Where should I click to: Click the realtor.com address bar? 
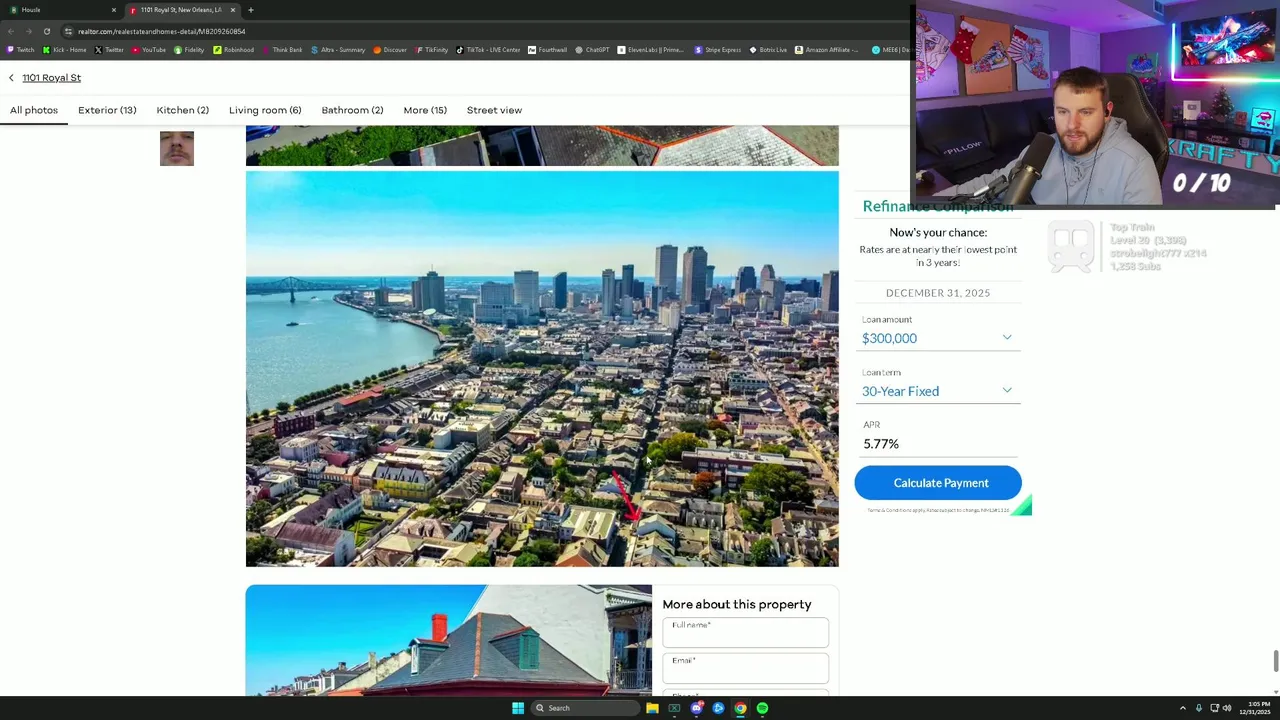(480, 31)
